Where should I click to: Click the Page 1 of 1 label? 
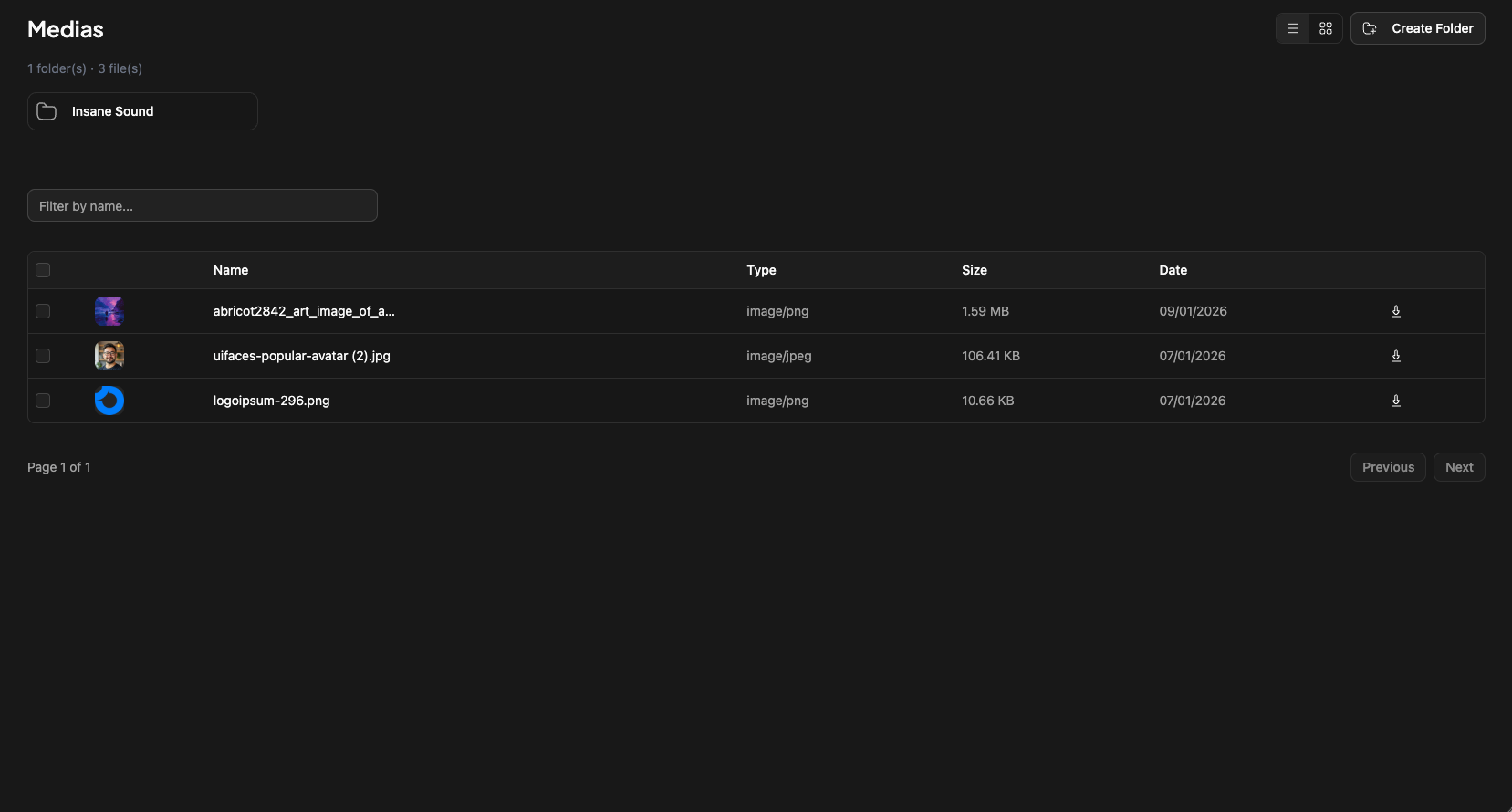click(59, 467)
